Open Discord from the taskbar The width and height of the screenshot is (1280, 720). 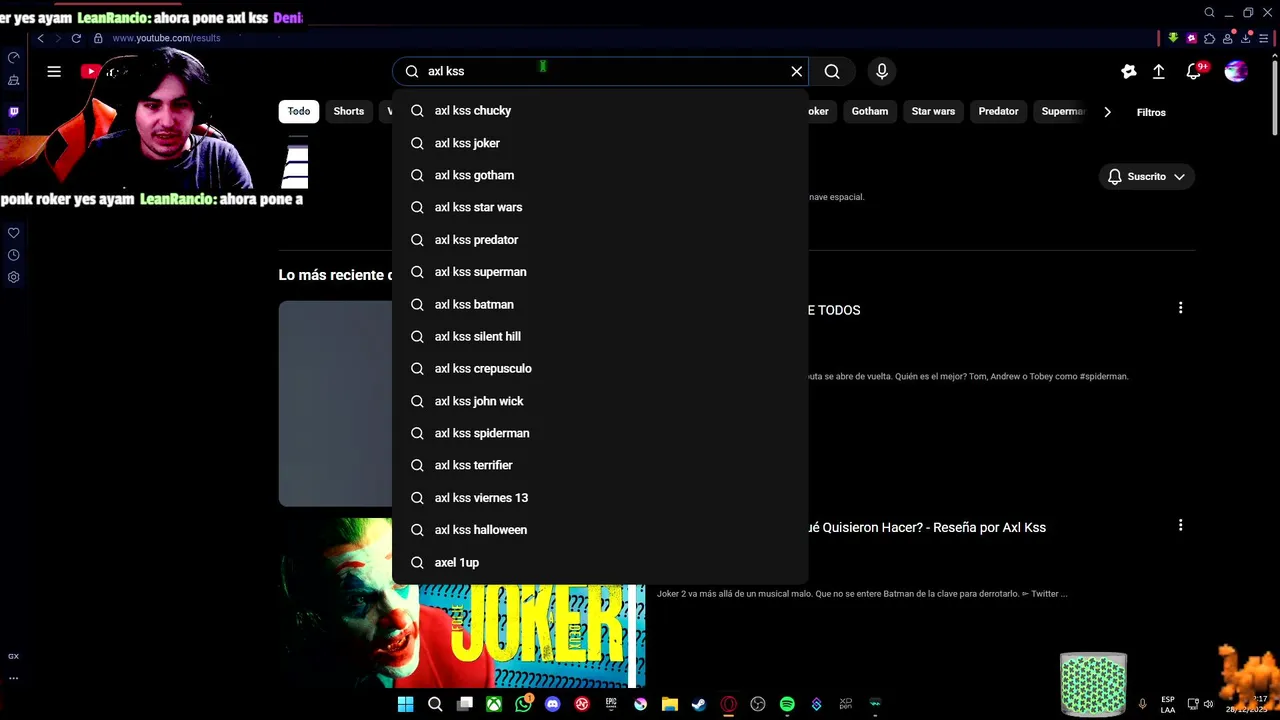(x=553, y=704)
